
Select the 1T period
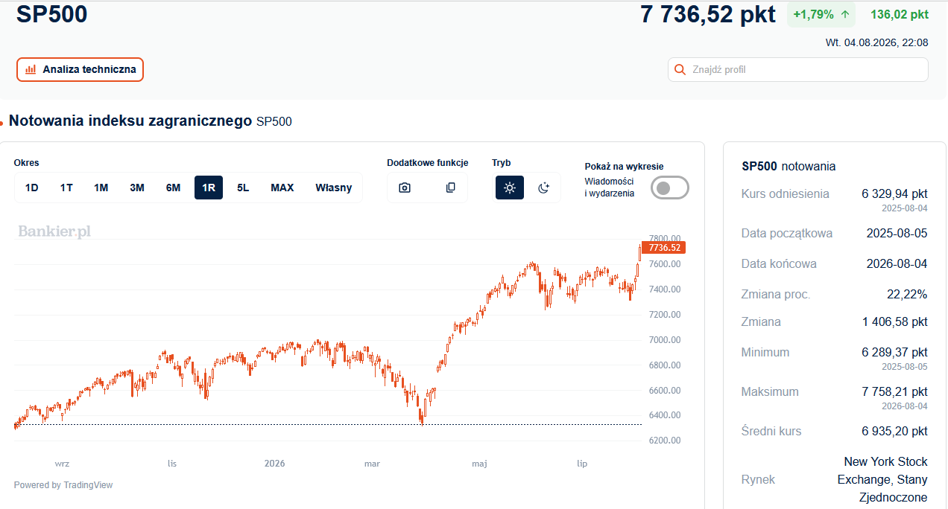(x=67, y=188)
